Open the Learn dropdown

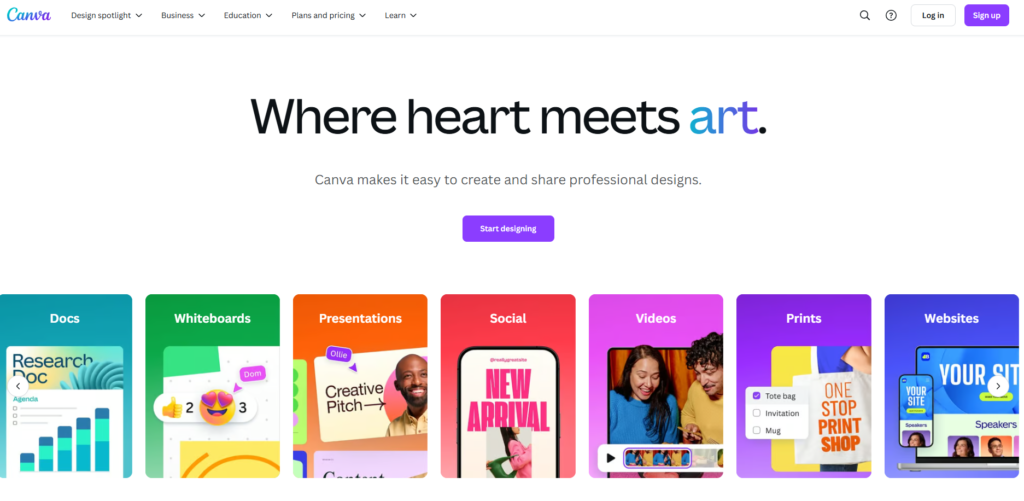pyautogui.click(x=400, y=15)
